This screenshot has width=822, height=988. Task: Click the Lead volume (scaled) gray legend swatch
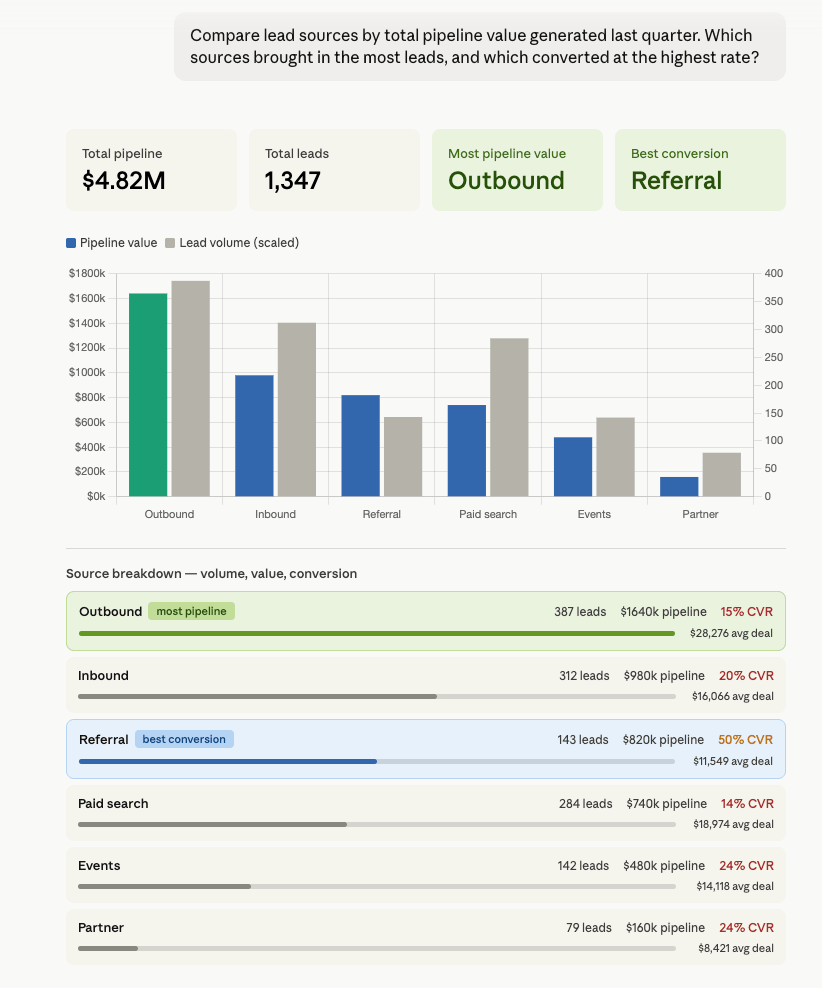170,243
